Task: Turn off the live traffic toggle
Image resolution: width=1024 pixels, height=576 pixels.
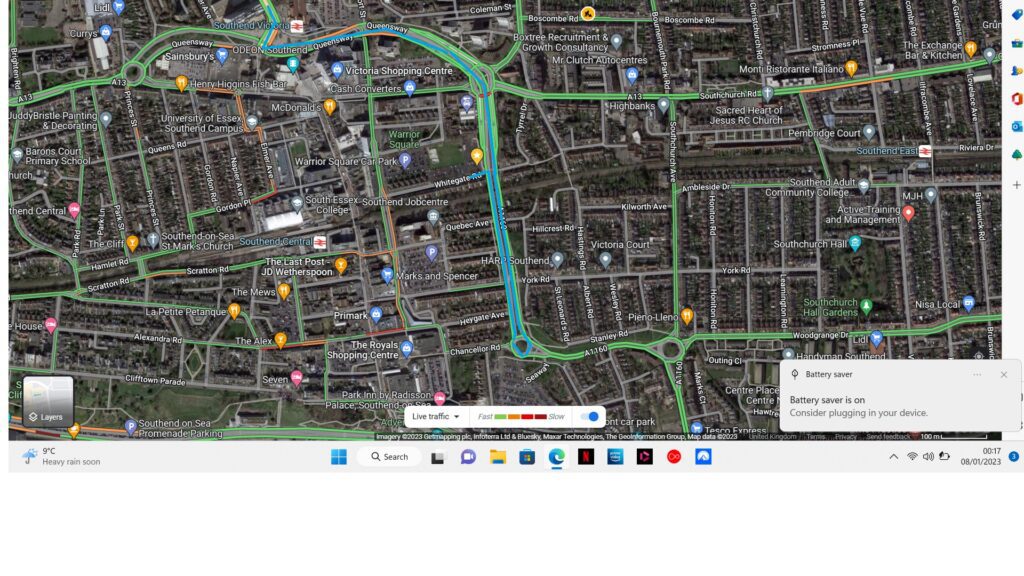Action: click(591, 416)
